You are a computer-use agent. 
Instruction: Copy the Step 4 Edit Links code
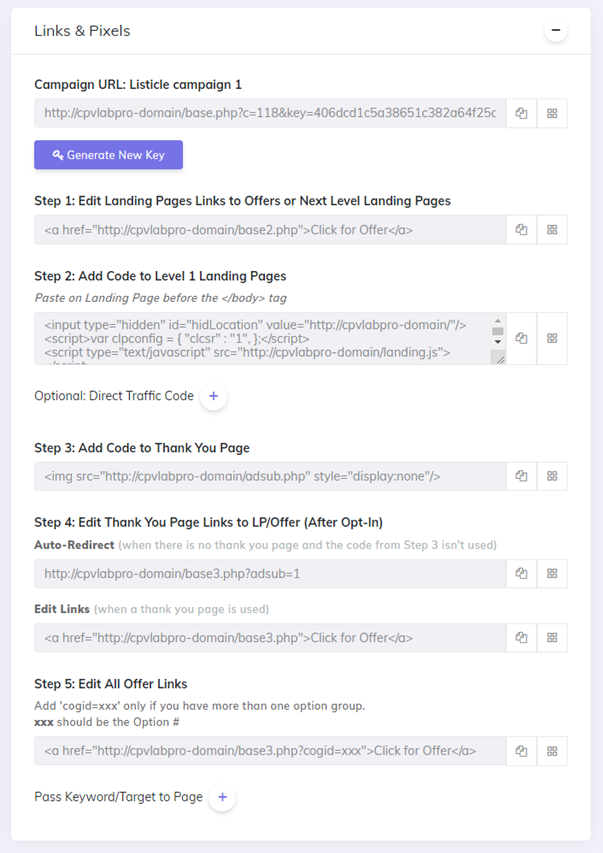521,638
